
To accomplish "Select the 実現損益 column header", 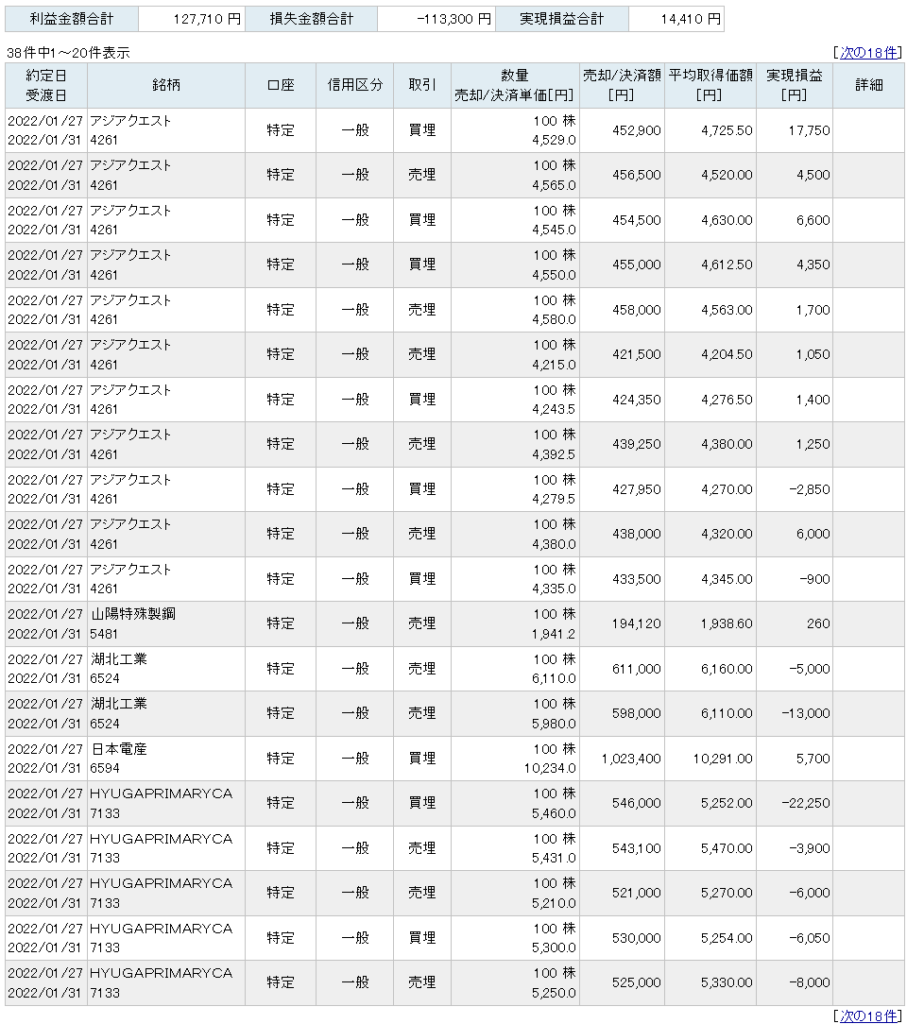I will pos(794,86).
